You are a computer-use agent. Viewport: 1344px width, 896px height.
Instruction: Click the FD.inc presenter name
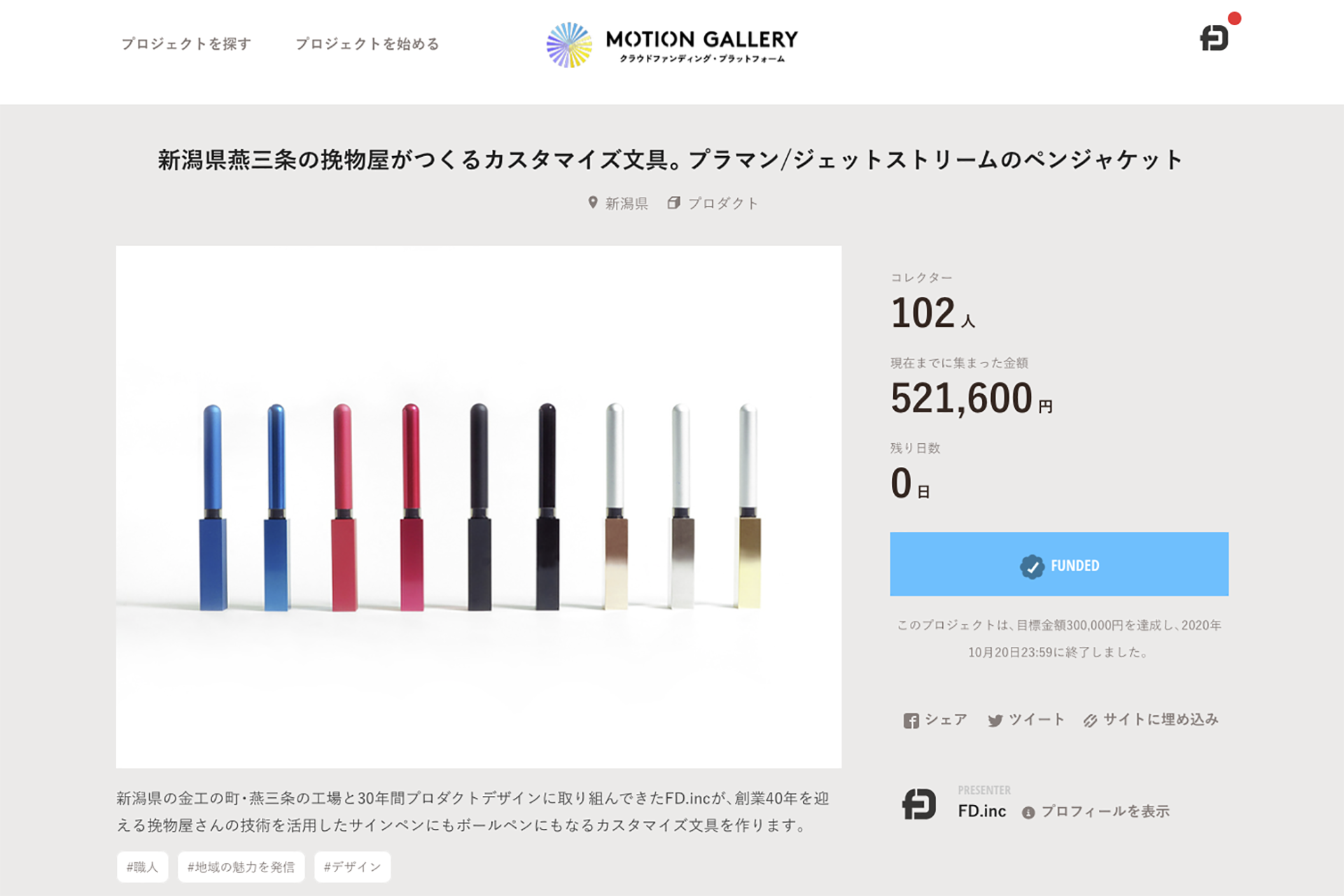(981, 811)
